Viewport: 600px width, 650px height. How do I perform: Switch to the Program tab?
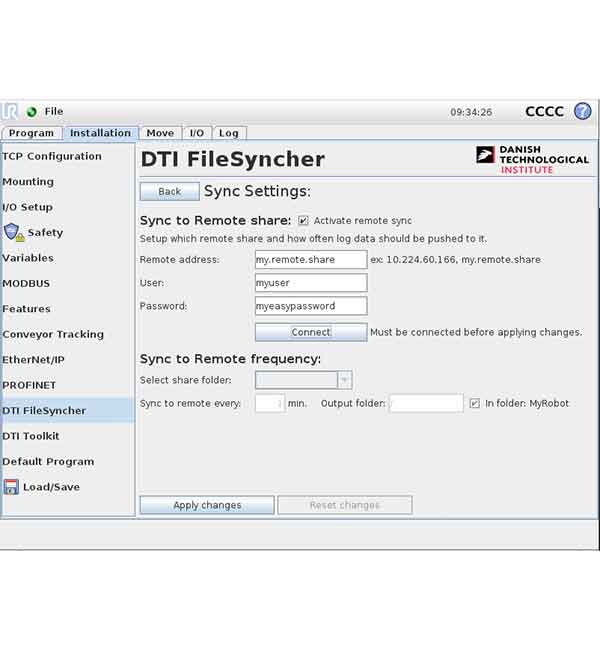click(32, 133)
